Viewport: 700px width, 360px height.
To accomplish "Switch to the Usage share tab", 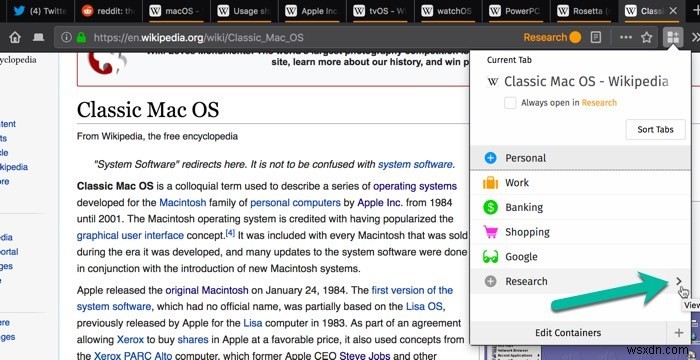I will [244, 11].
